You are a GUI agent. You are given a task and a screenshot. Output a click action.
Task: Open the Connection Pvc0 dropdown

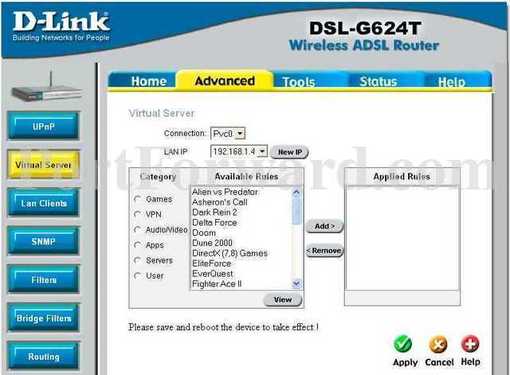pos(228,134)
